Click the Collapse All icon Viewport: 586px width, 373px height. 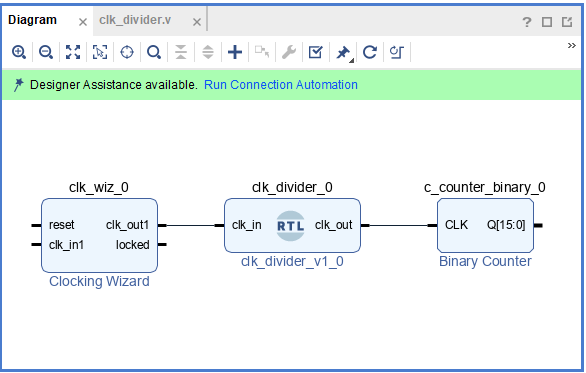pyautogui.click(x=181, y=52)
